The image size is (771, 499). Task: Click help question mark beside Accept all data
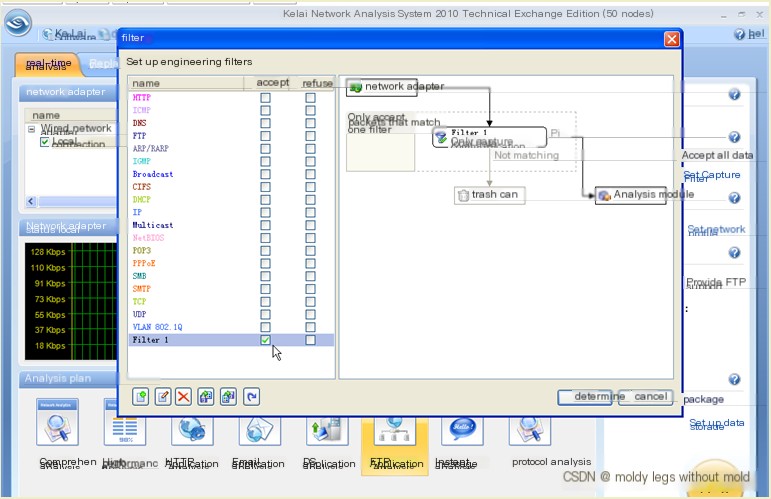[734, 137]
